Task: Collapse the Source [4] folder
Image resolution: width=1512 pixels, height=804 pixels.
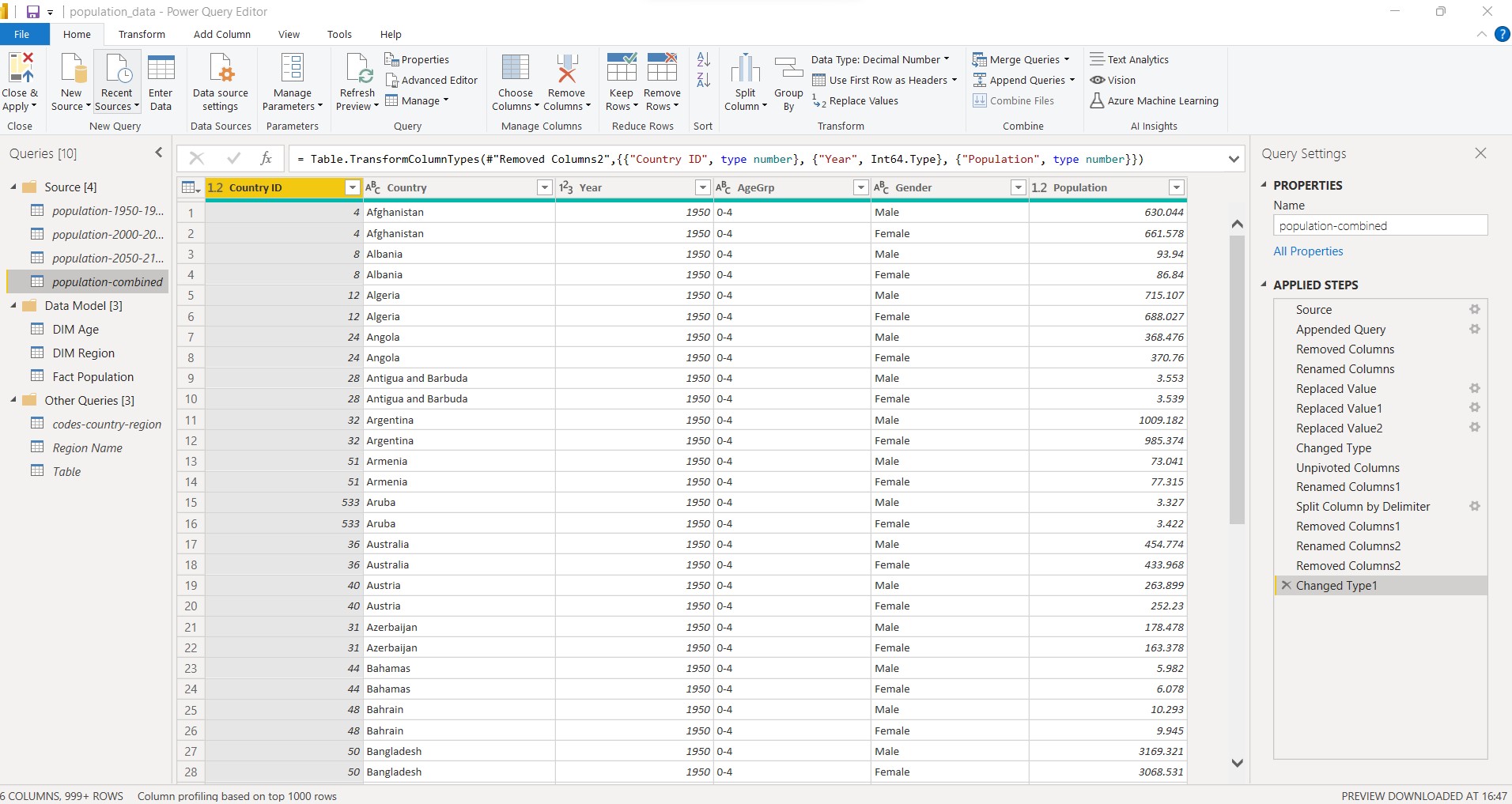Action: (x=13, y=187)
